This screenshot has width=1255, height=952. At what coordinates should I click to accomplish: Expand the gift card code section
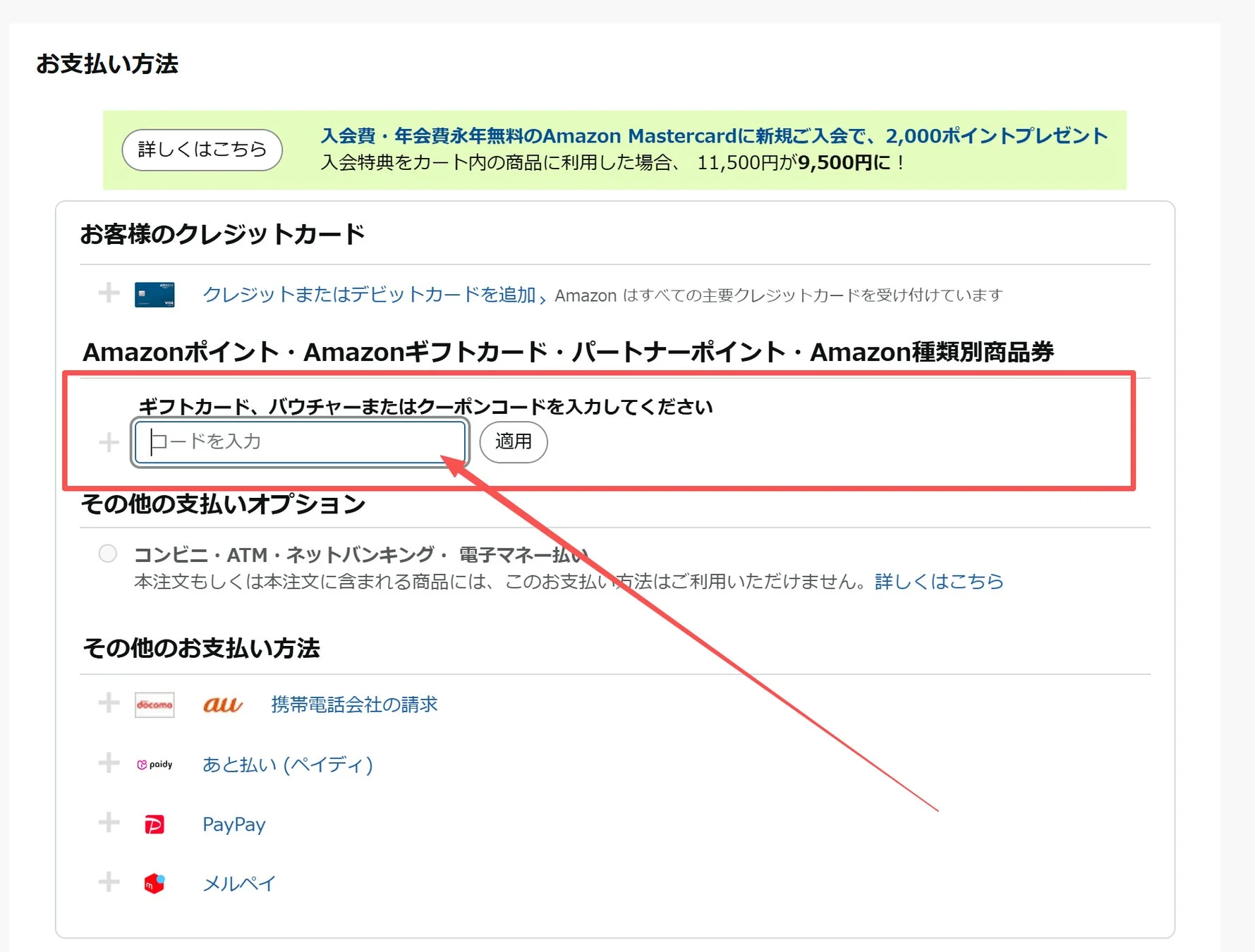(109, 442)
